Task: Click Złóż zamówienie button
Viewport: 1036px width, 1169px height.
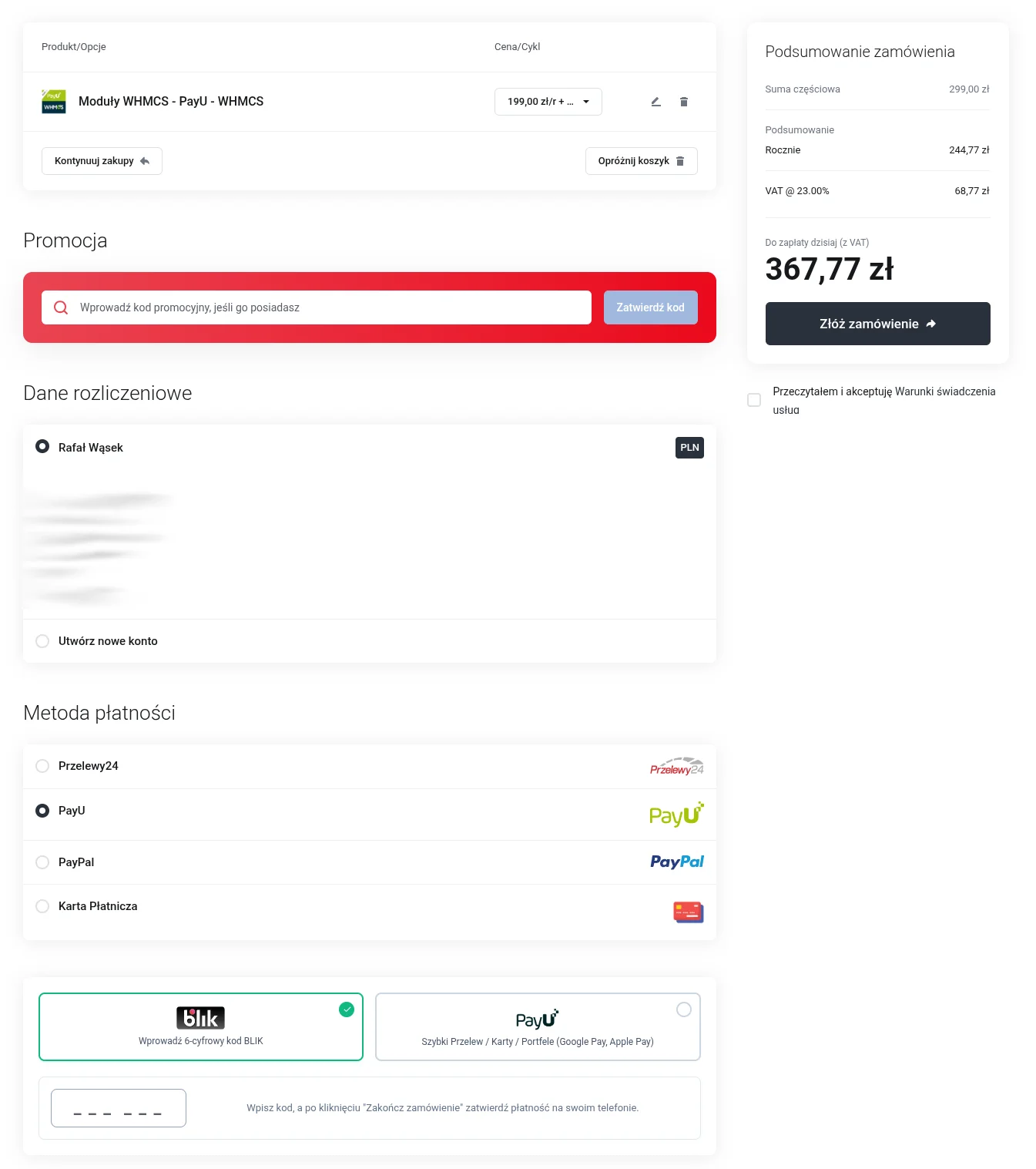Action: pyautogui.click(x=877, y=324)
